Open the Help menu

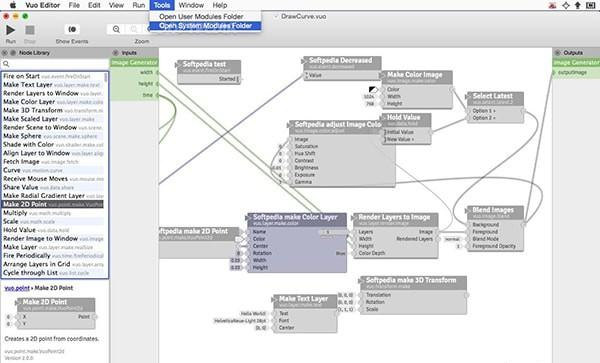(220, 5)
